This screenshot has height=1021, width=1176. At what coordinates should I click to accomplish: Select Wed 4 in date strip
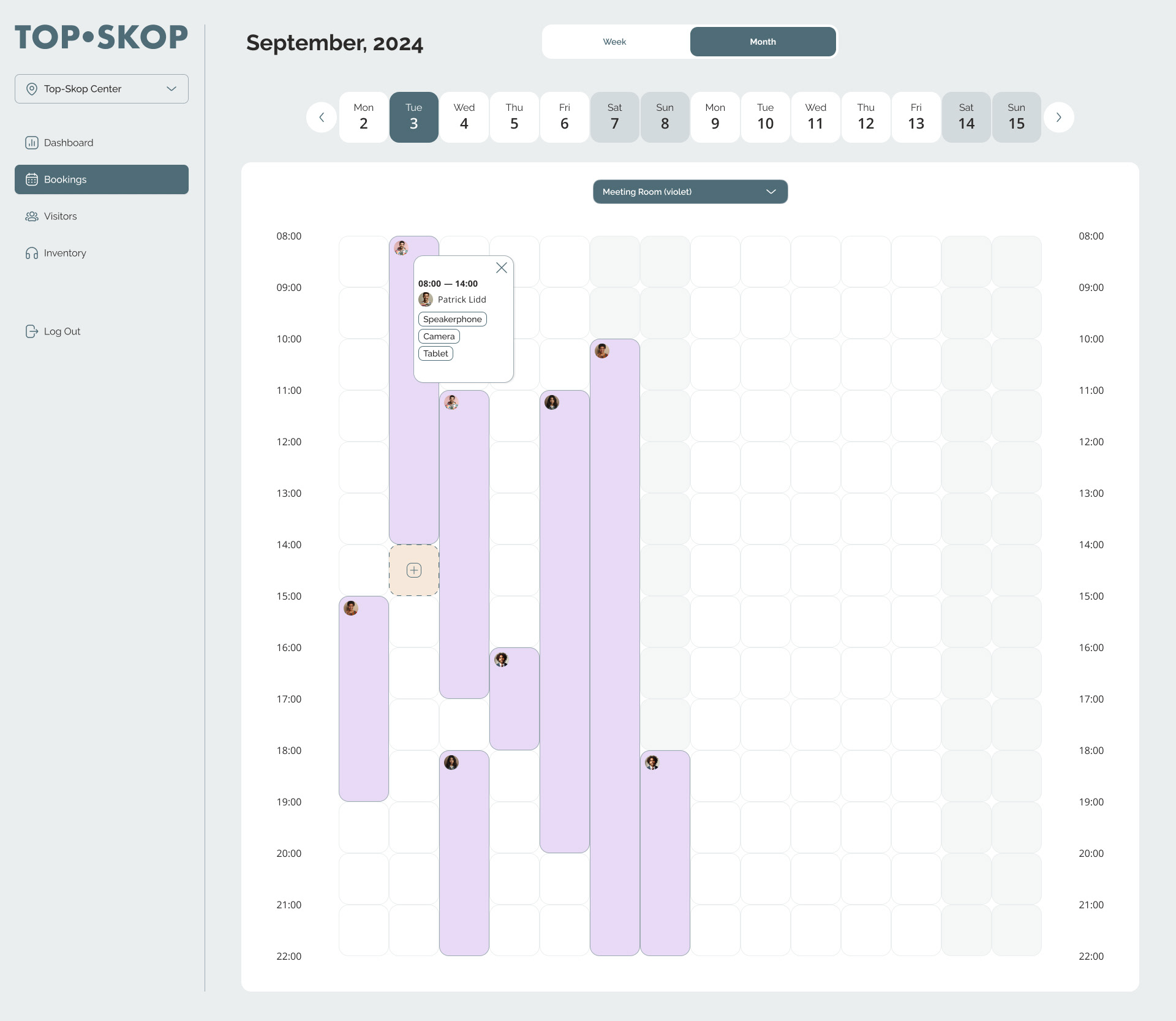(x=464, y=117)
